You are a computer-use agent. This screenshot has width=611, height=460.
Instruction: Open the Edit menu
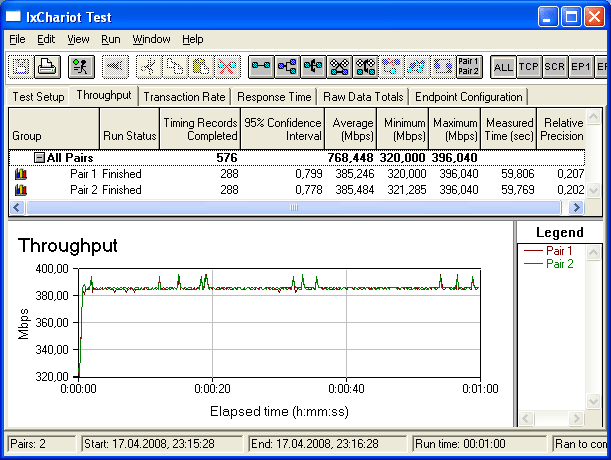coord(46,39)
